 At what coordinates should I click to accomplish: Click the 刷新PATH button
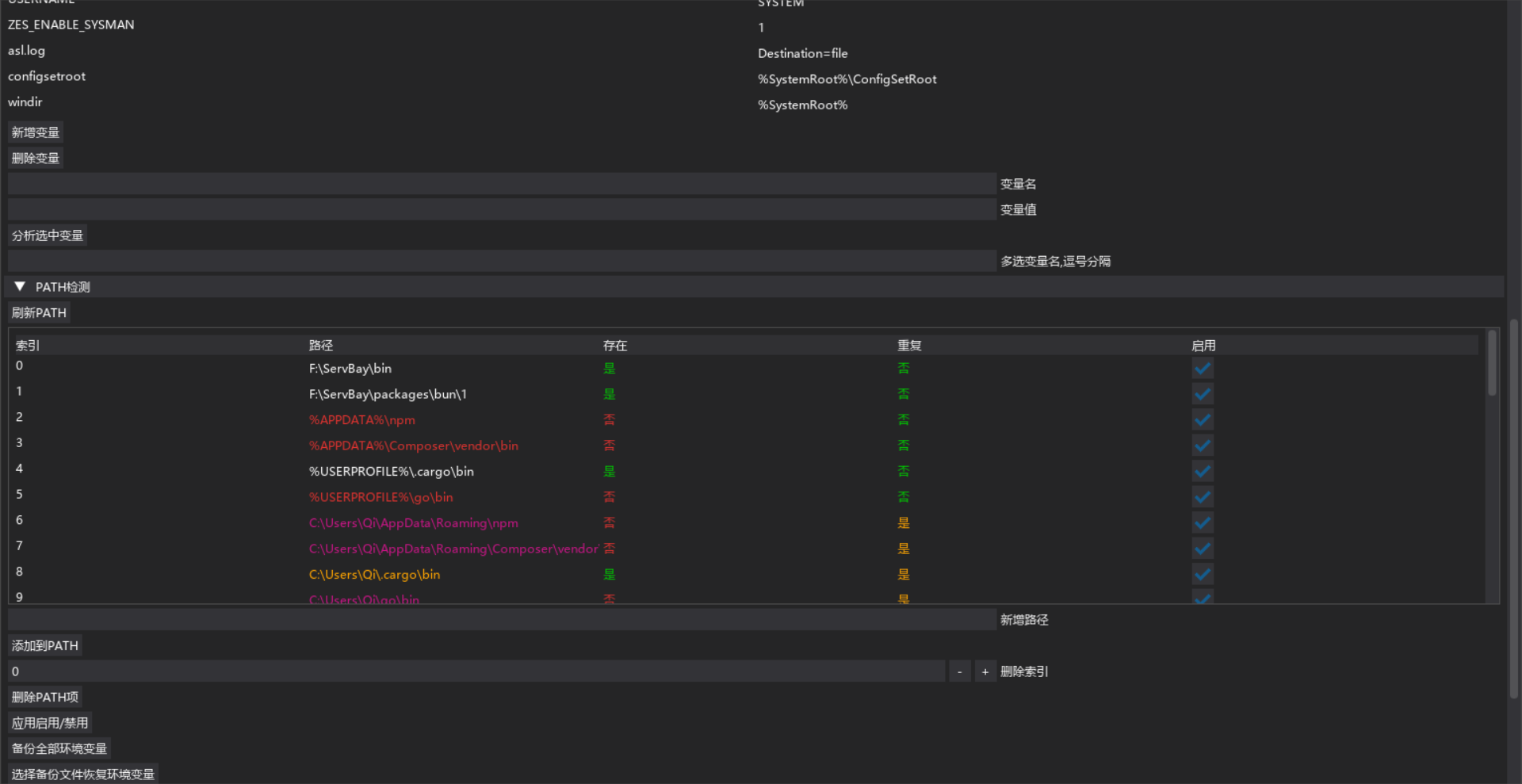(39, 313)
